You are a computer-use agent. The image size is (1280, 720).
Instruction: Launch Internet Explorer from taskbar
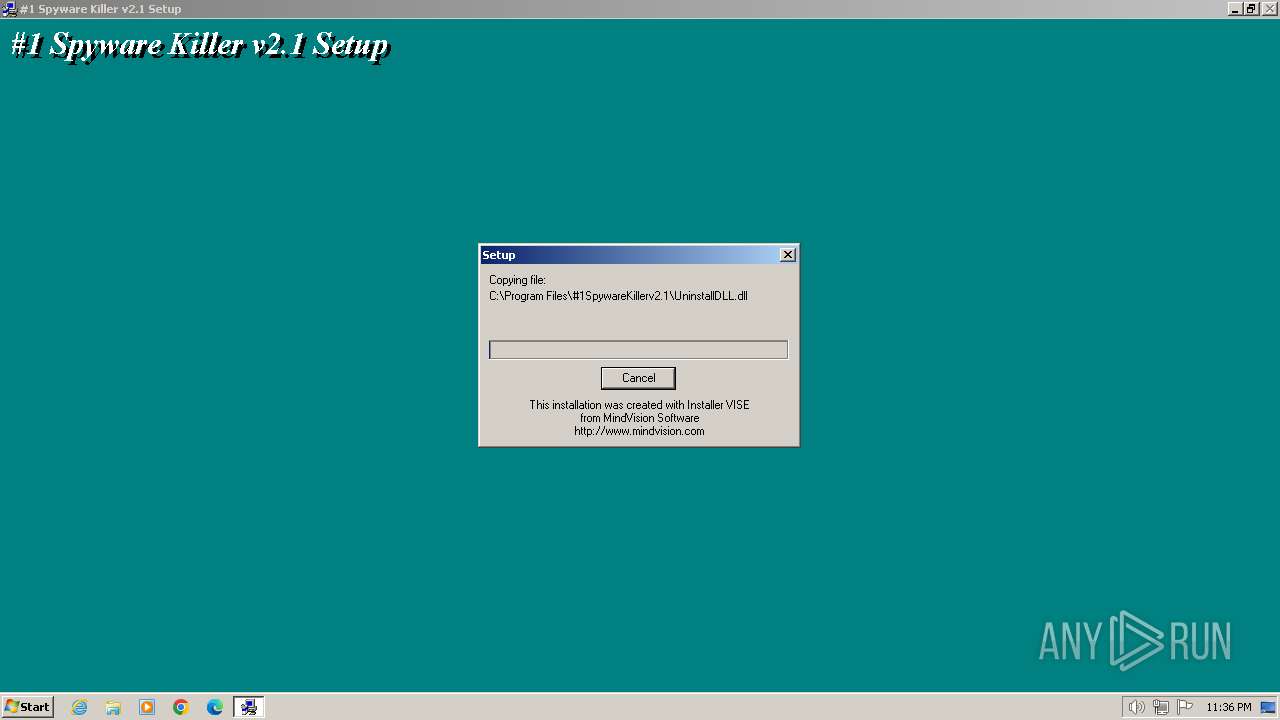pyautogui.click(x=80, y=707)
